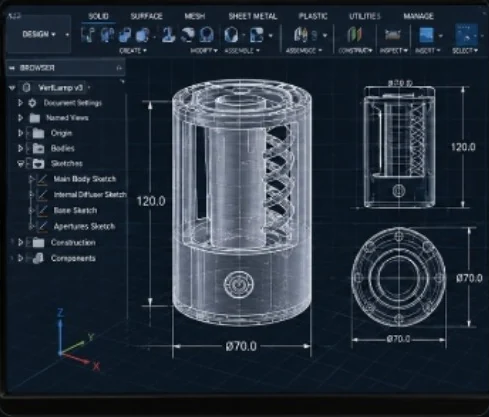Switch to the SURFACE tab

[146, 16]
